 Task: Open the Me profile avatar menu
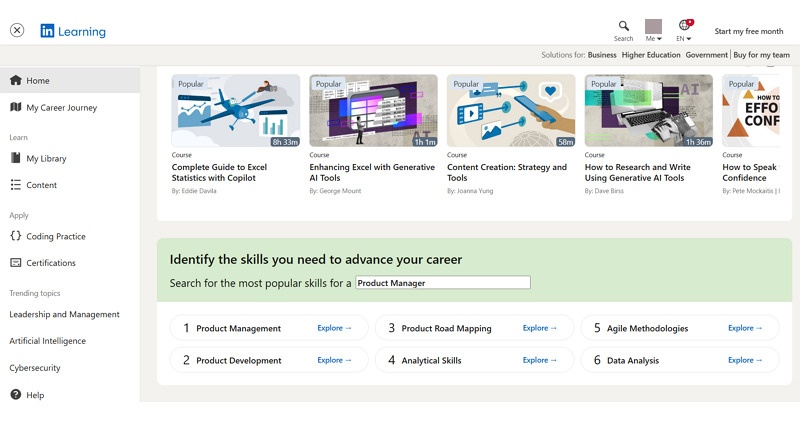tap(653, 31)
